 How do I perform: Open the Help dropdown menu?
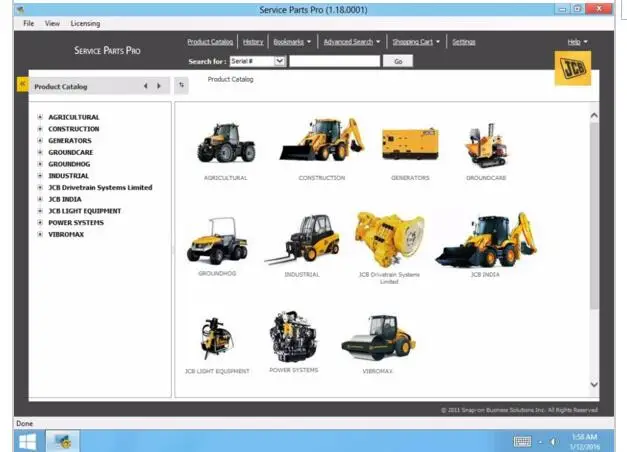pyautogui.click(x=577, y=42)
